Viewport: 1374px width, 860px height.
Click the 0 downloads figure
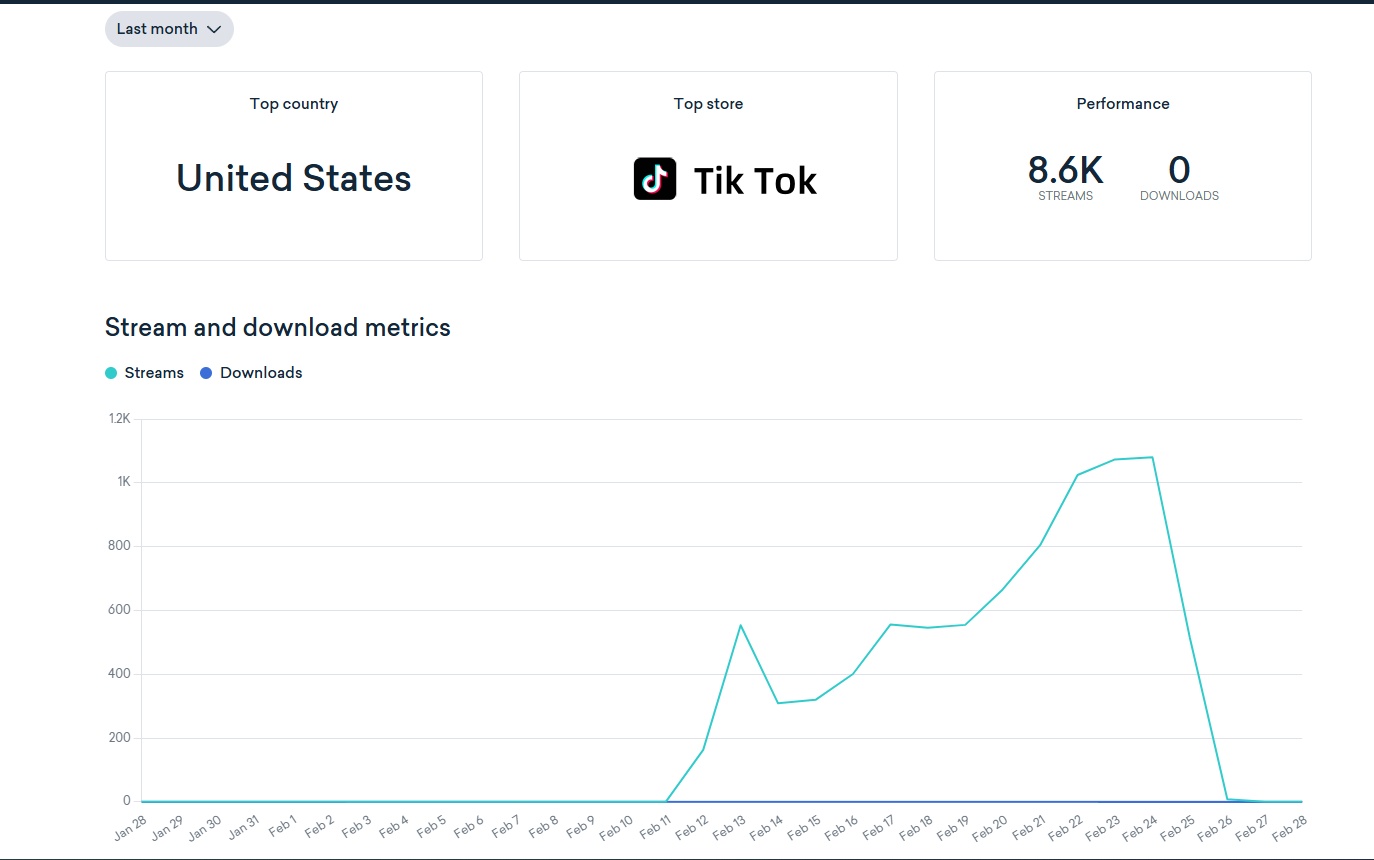[1179, 171]
